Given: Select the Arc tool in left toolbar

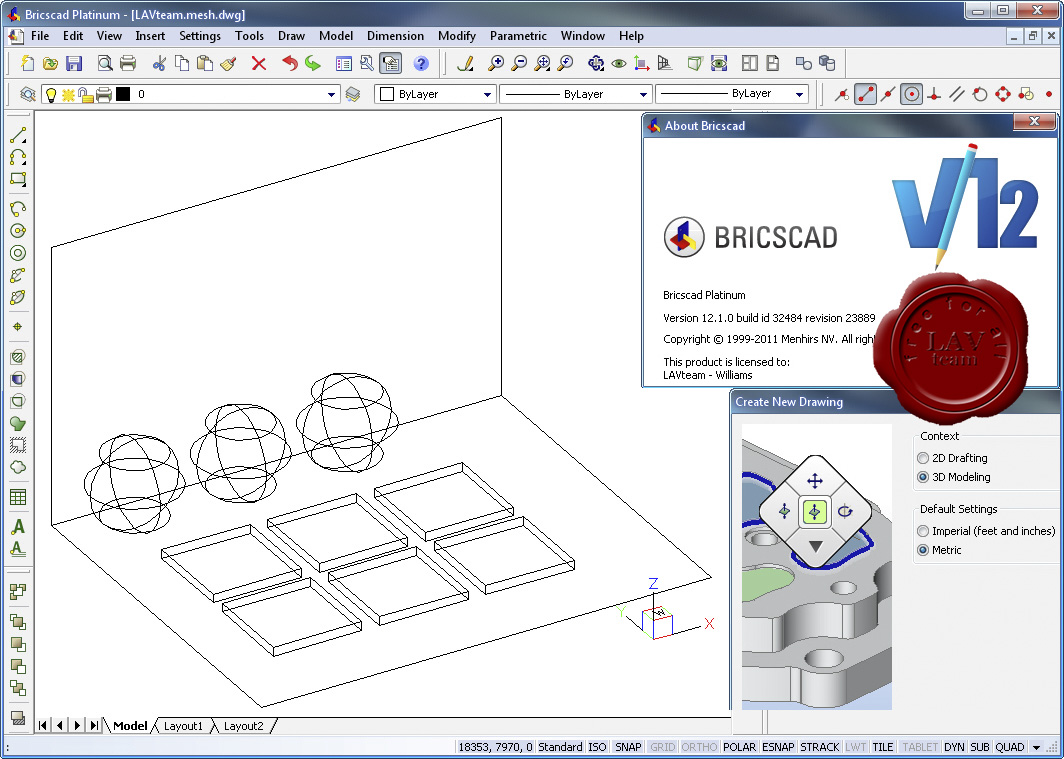Looking at the screenshot, I should click(18, 208).
